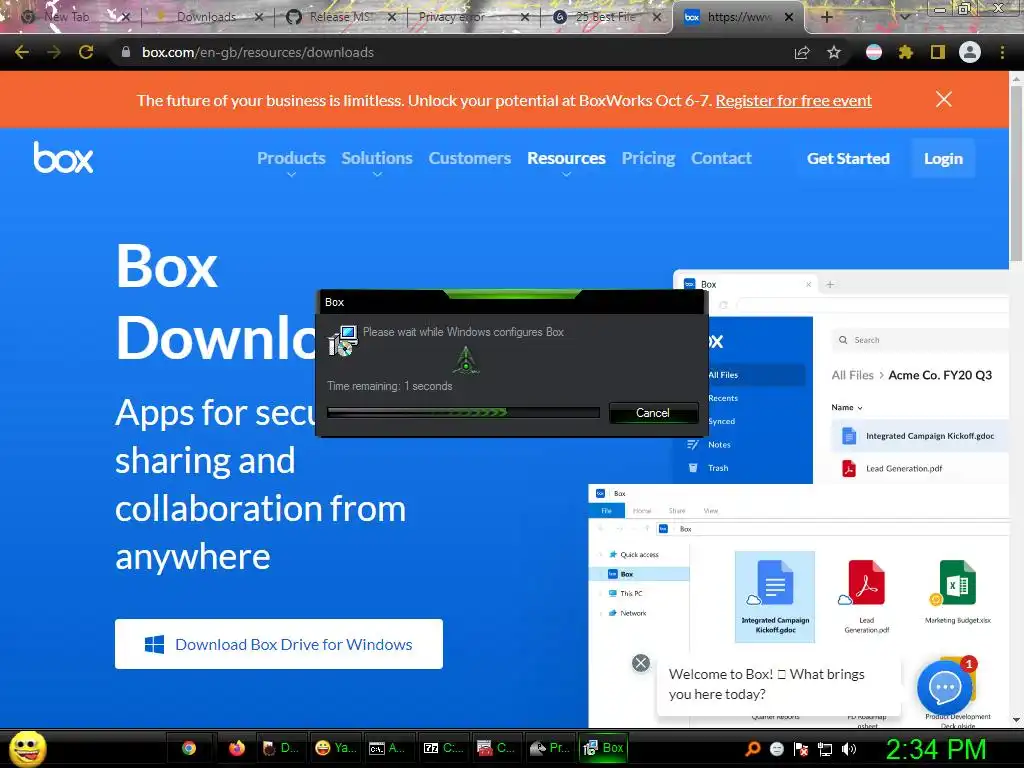1024x768 pixels.
Task: Open the Chrome three-dot menu
Action: [1002, 52]
